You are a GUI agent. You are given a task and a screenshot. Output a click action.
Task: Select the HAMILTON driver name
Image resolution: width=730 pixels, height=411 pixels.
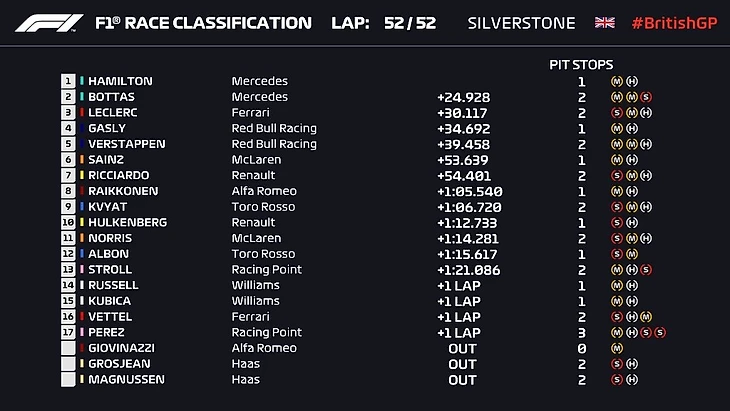(x=120, y=81)
